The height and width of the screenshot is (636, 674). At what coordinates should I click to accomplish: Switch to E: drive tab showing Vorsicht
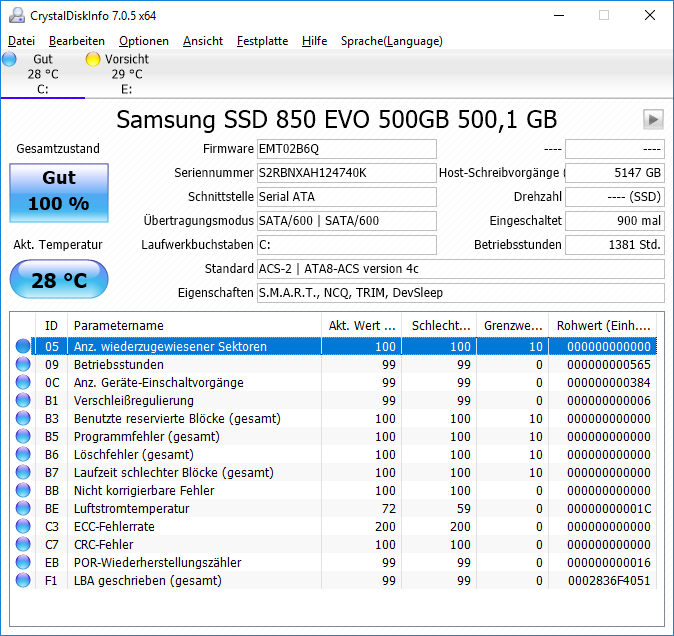[x=127, y=74]
